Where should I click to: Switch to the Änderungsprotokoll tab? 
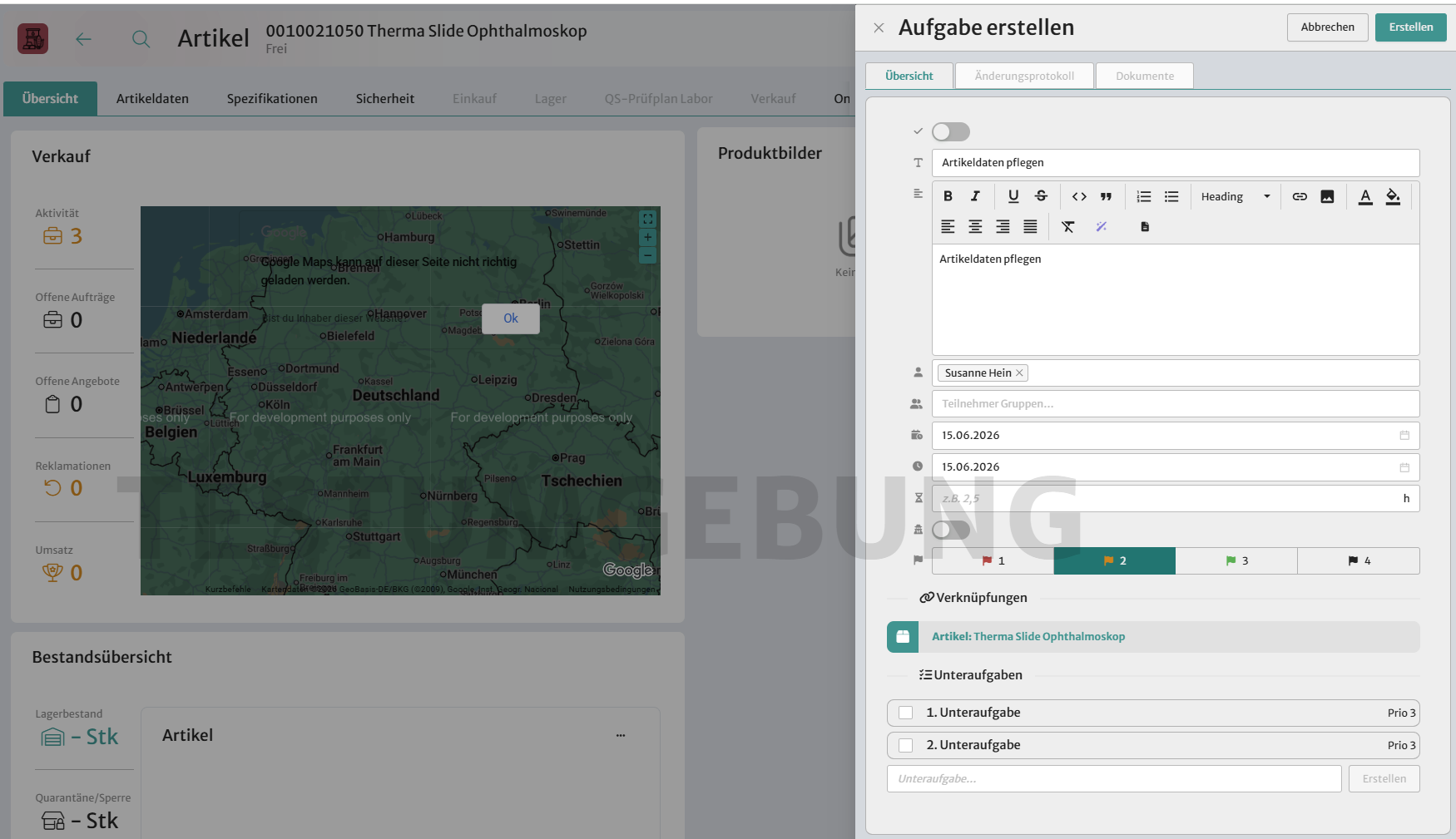coord(1024,76)
